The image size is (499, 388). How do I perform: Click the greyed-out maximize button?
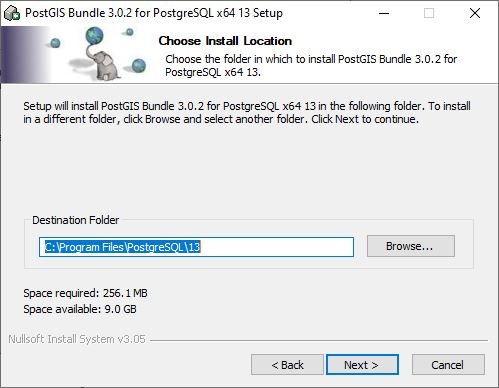[429, 13]
